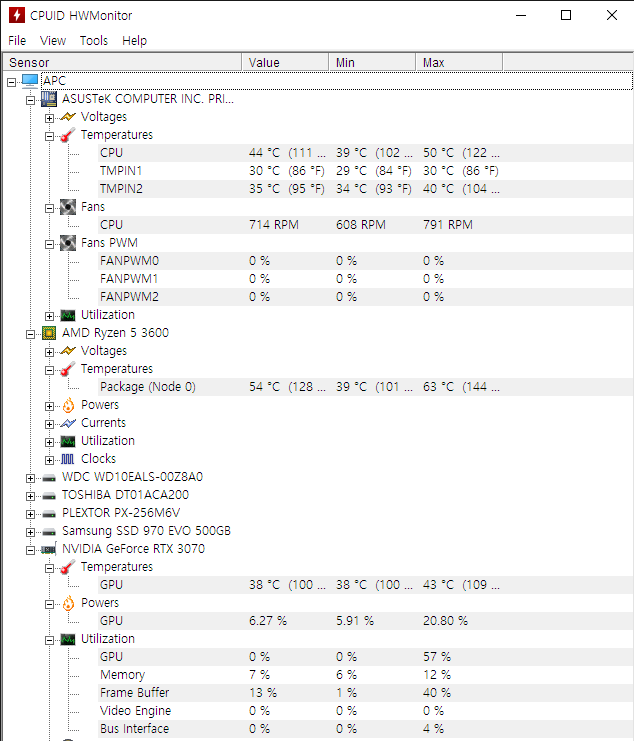Click the HWMonitor lightning bolt app icon
This screenshot has width=634, height=741.
click(x=17, y=15)
